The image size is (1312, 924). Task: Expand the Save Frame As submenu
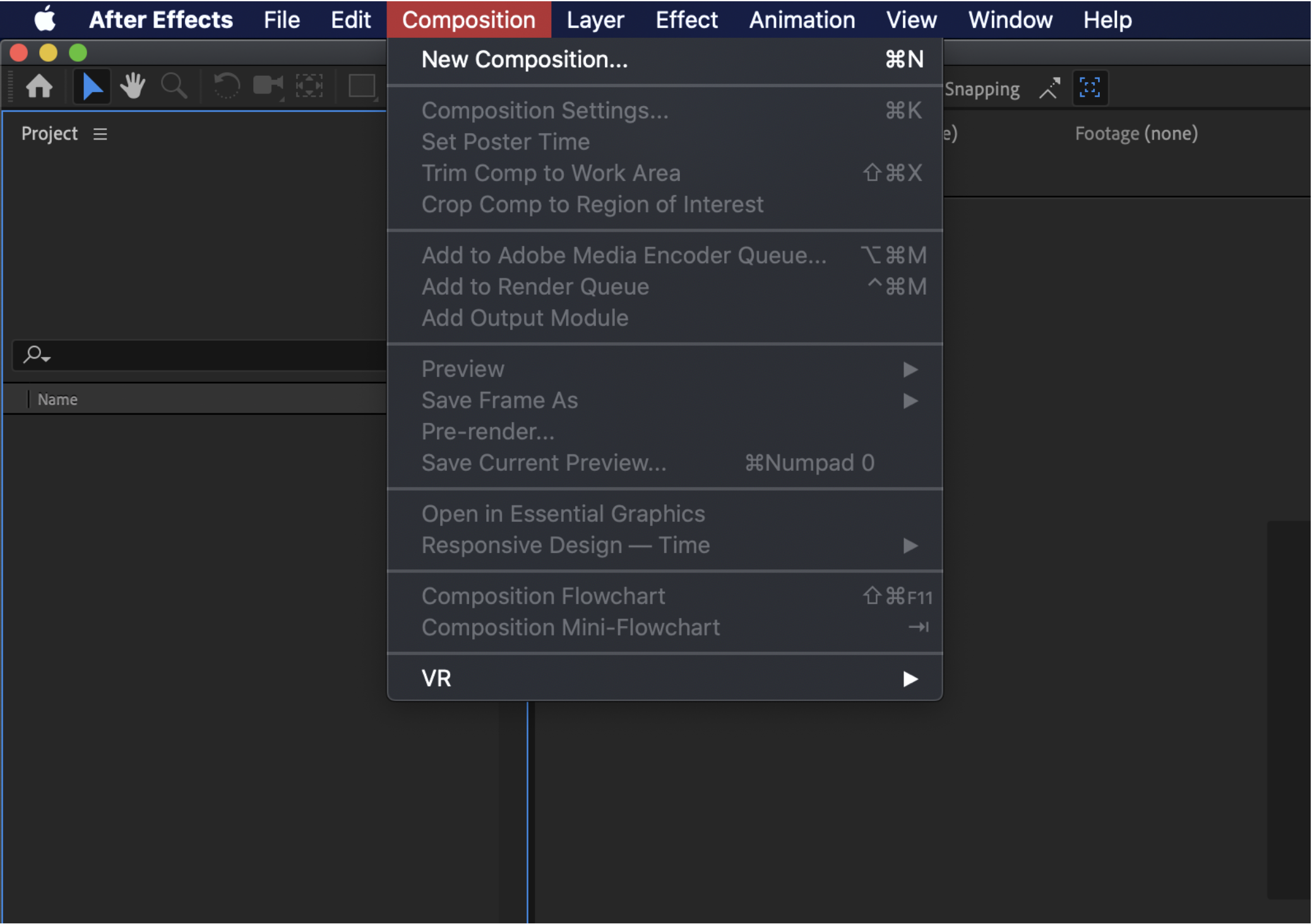[x=665, y=401]
